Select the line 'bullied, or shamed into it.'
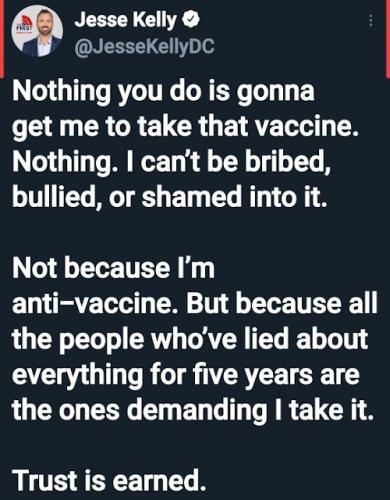The height and width of the screenshot is (500, 390). pos(168,197)
